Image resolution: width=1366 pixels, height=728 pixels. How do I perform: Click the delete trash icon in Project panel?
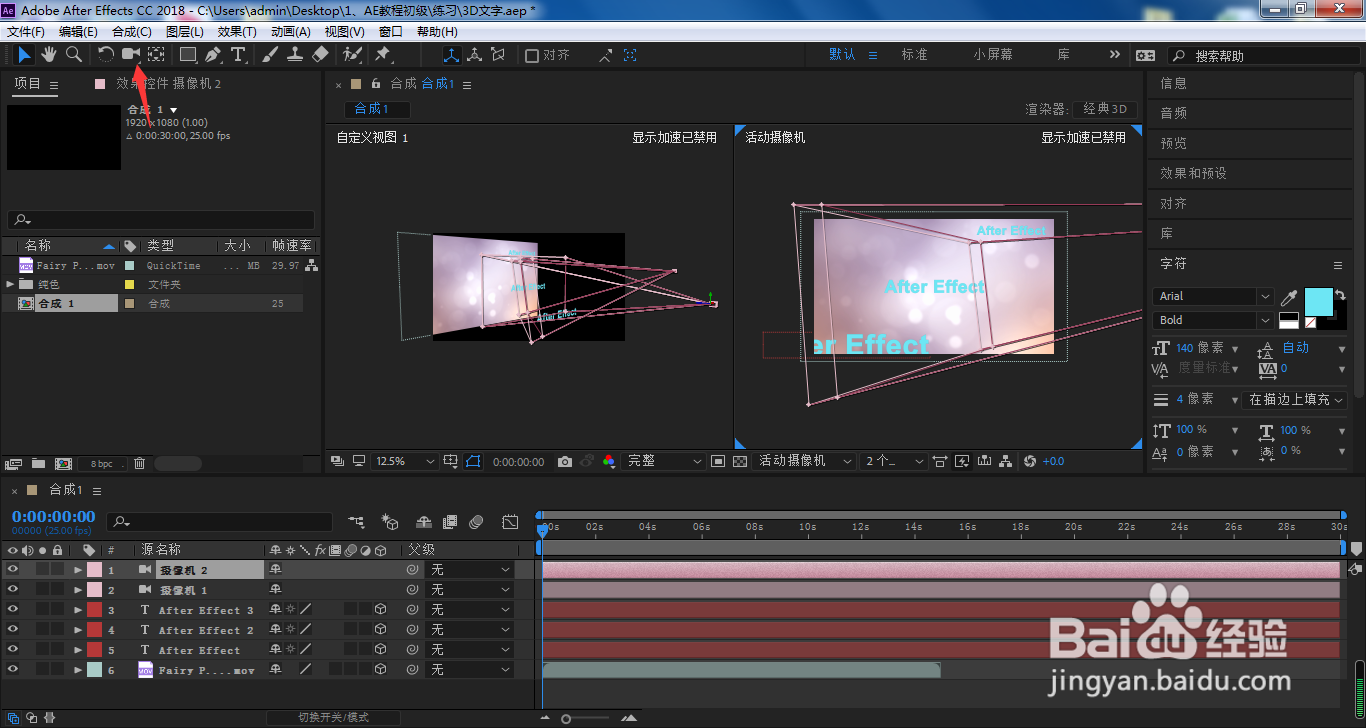click(x=140, y=463)
